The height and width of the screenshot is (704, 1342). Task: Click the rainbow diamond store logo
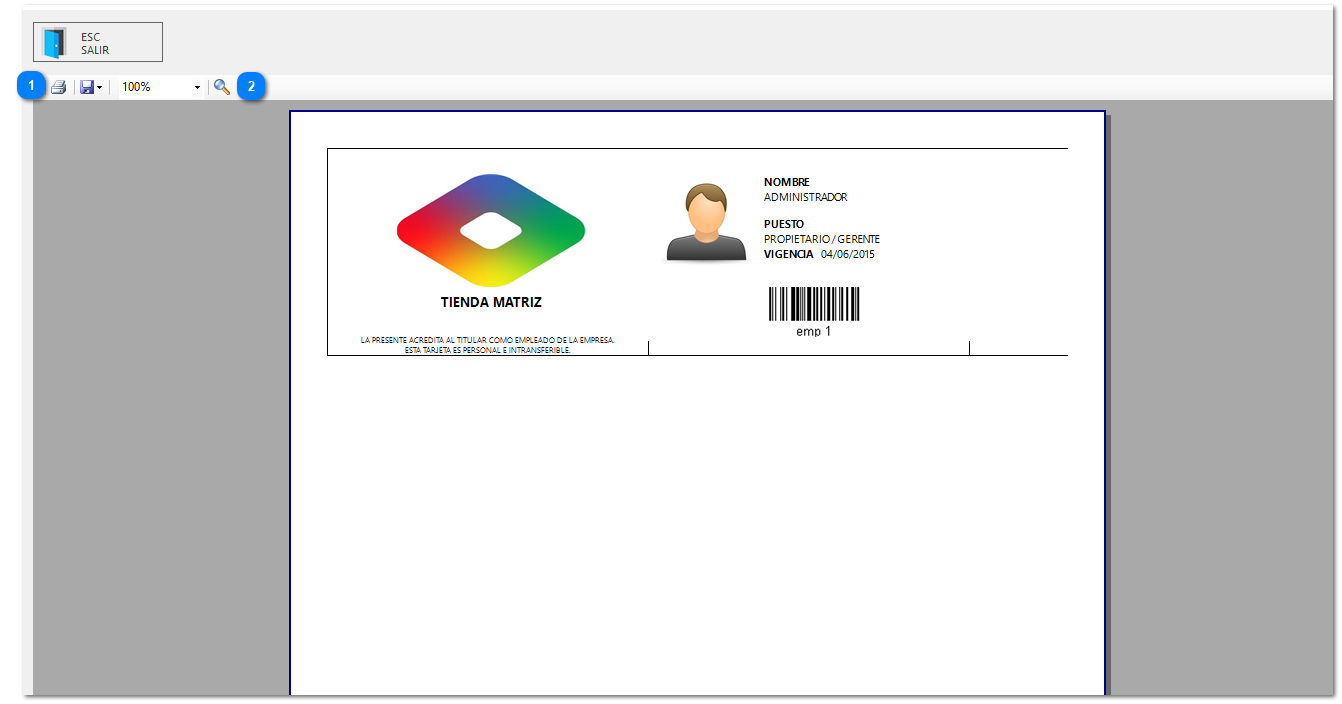pos(490,231)
